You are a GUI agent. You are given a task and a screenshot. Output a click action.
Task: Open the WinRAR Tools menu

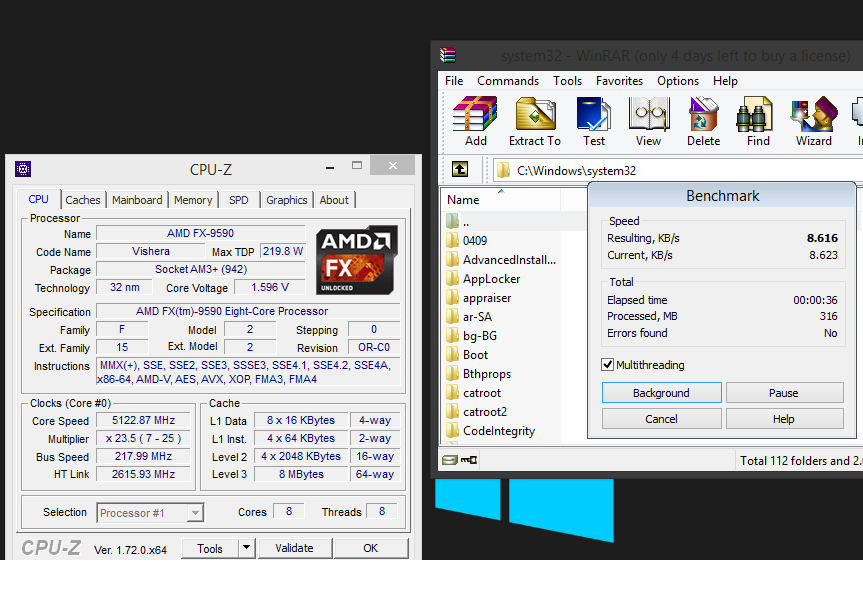tap(567, 81)
